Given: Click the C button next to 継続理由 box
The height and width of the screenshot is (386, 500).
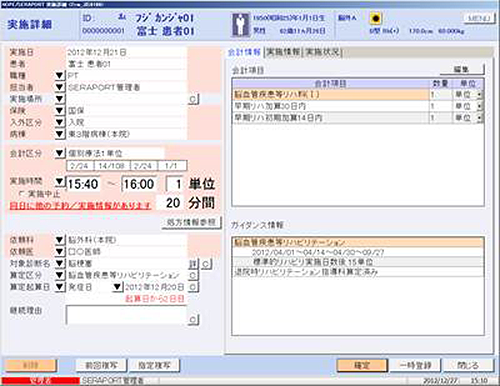Looking at the screenshot, I should pyautogui.click(x=193, y=319).
